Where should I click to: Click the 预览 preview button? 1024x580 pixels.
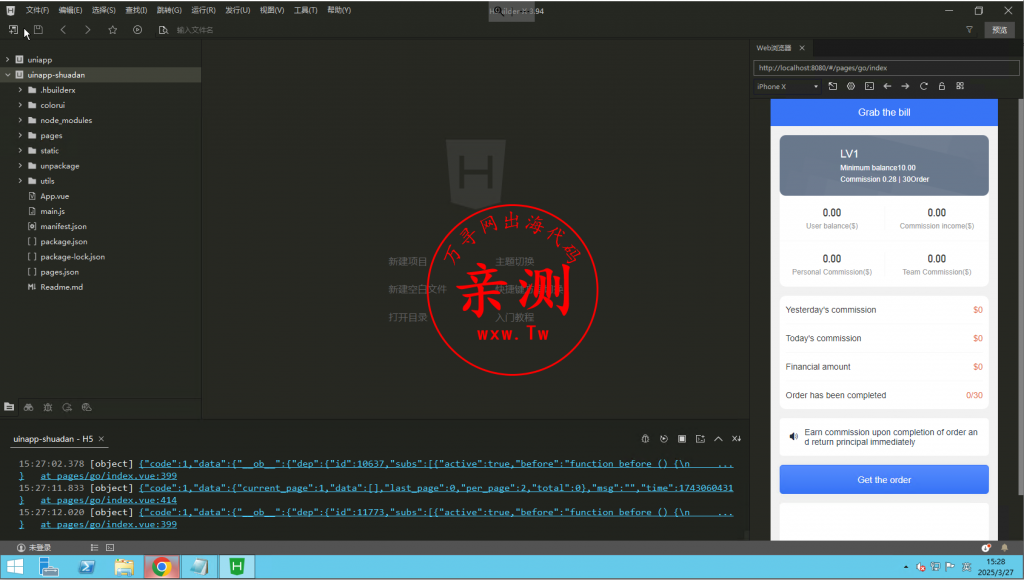pos(999,30)
